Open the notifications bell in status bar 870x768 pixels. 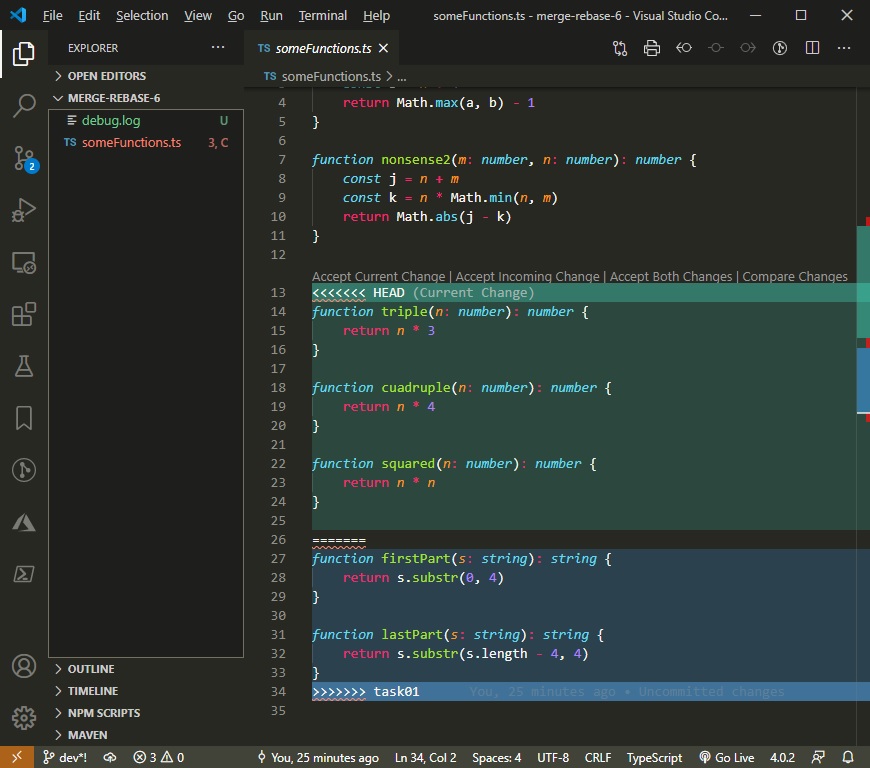tap(848, 757)
